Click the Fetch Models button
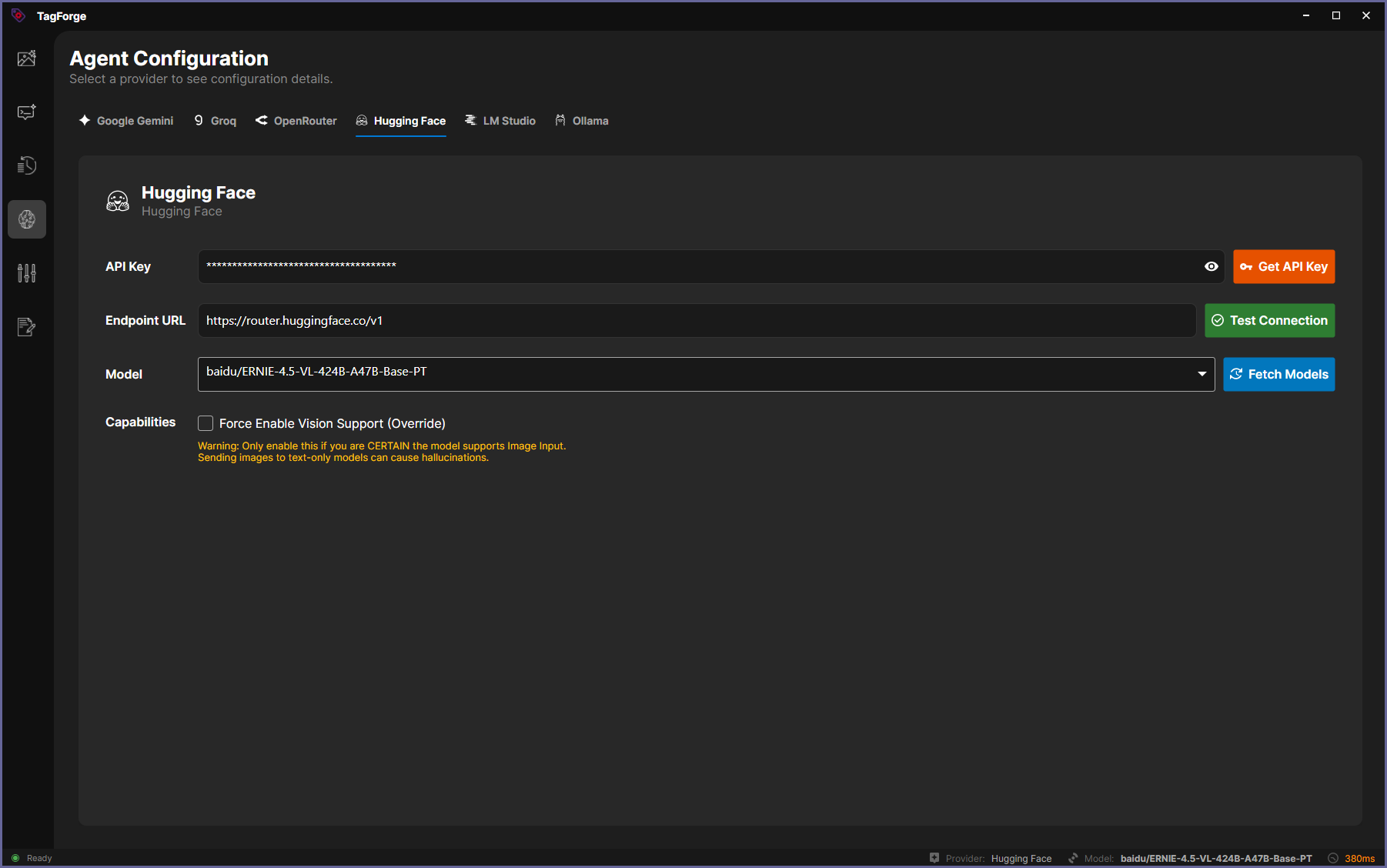The image size is (1387, 868). tap(1278, 374)
